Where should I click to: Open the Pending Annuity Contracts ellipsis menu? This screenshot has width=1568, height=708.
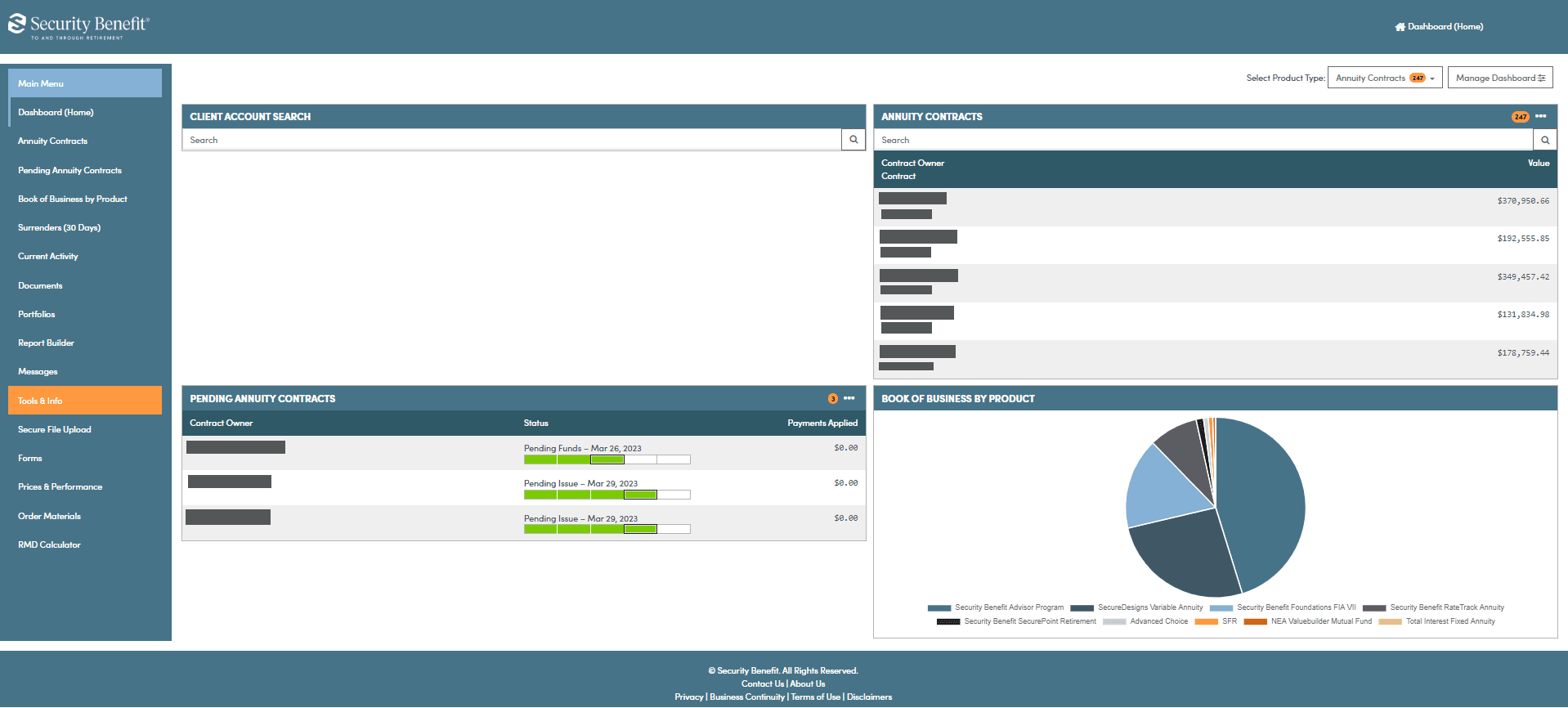point(849,398)
